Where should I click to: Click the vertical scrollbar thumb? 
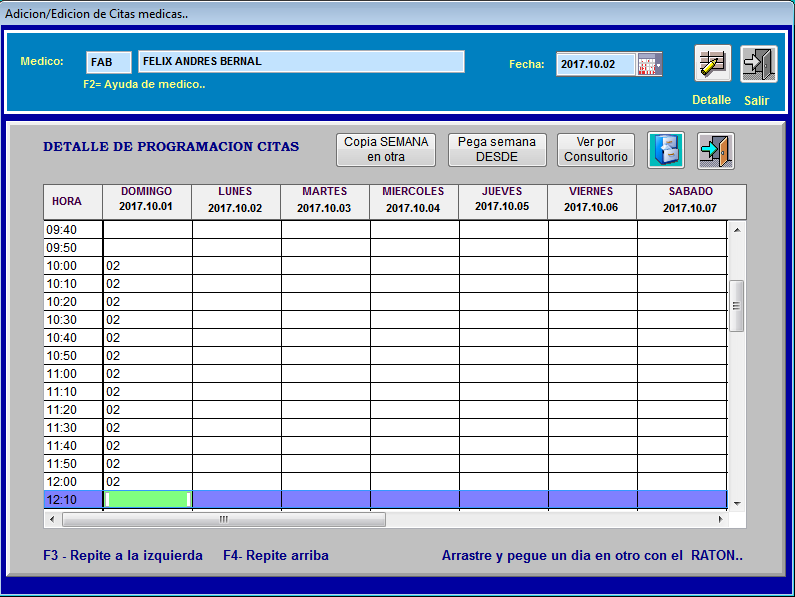click(737, 306)
